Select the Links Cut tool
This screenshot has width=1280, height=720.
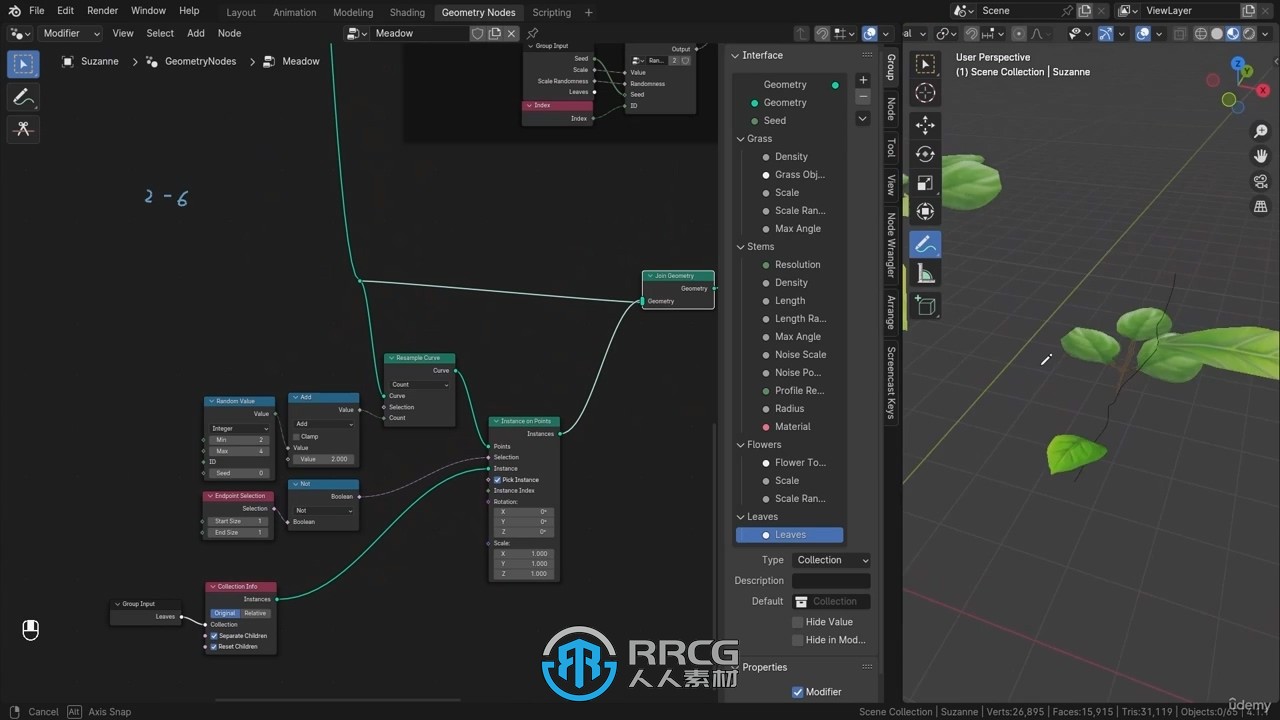point(24,129)
